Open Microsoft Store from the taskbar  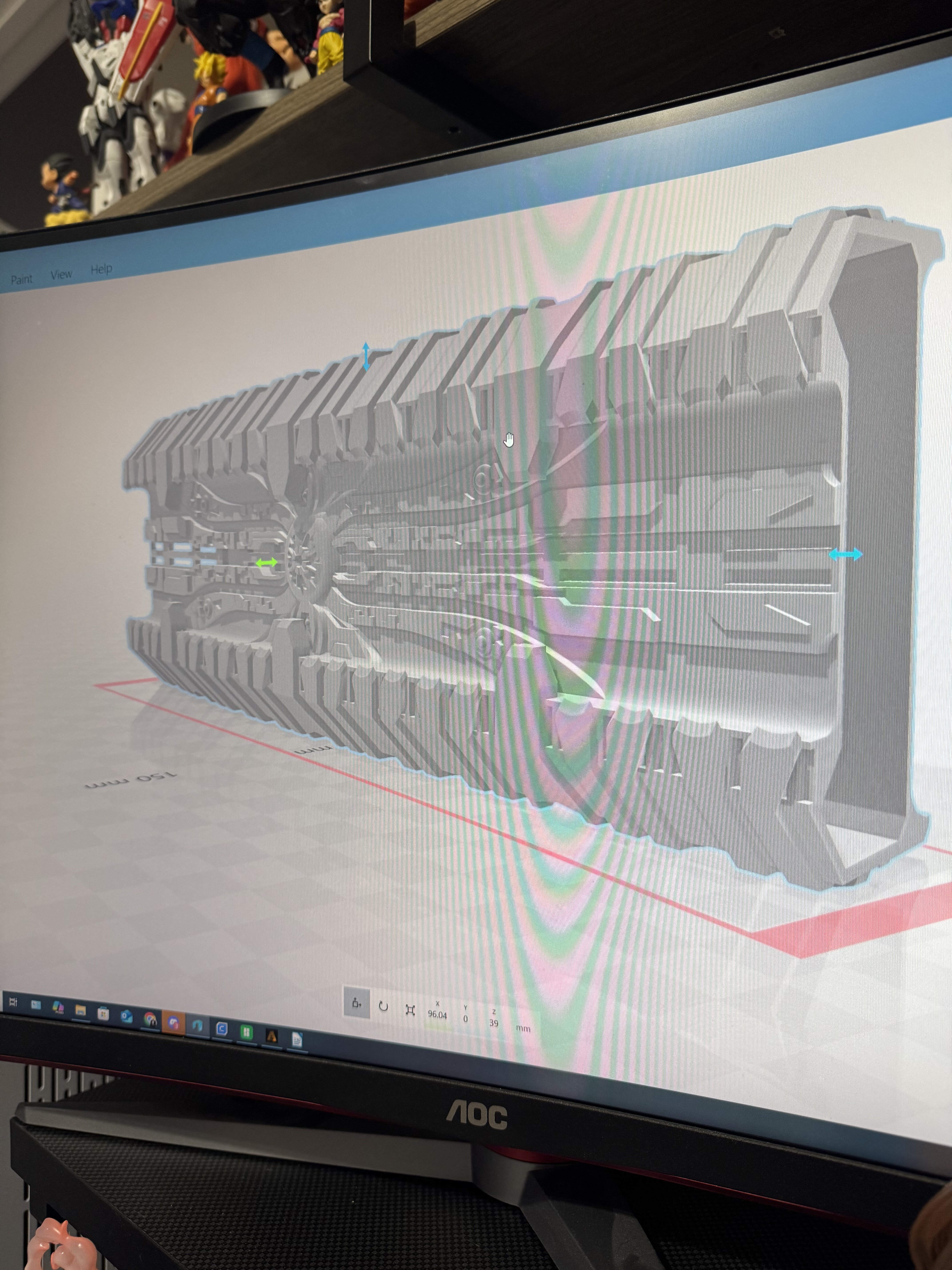tap(103, 1014)
